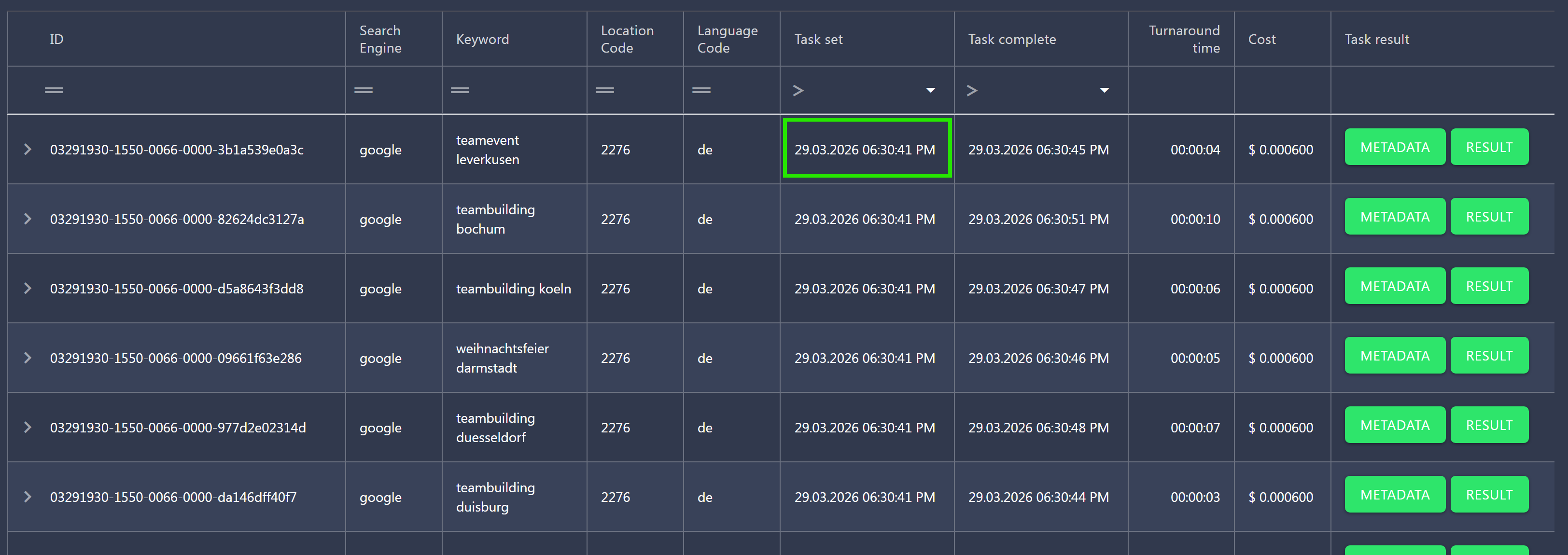Open METADATA for teambuilding duesseldorf task
Screen dimensions: 1568x555
click(1394, 425)
